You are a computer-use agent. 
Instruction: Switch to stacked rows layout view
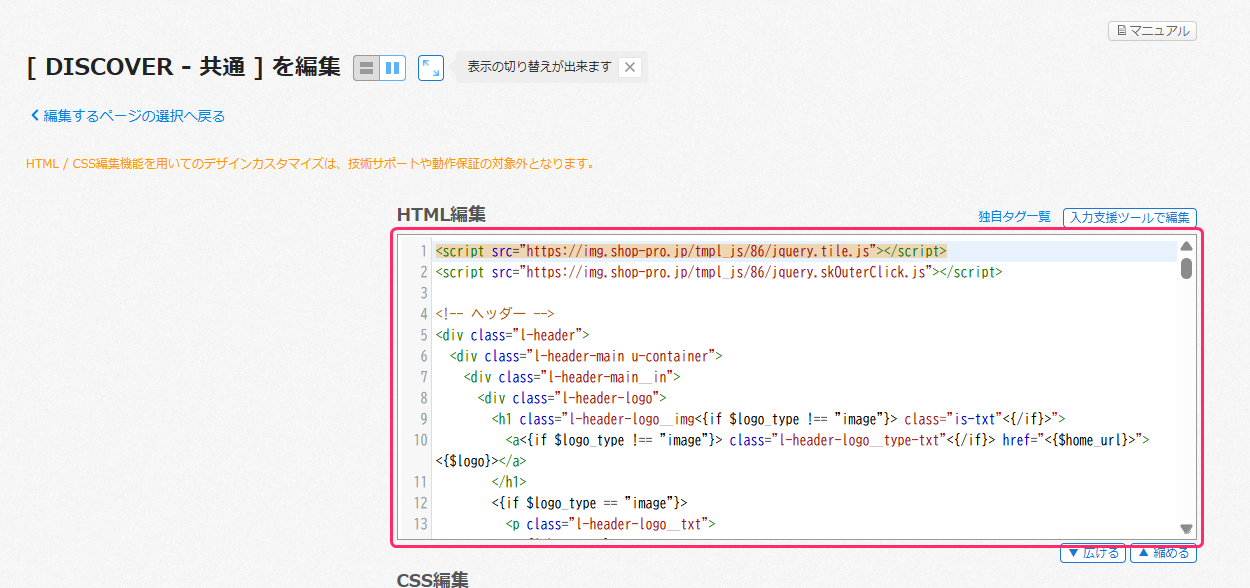pyautogui.click(x=367, y=68)
